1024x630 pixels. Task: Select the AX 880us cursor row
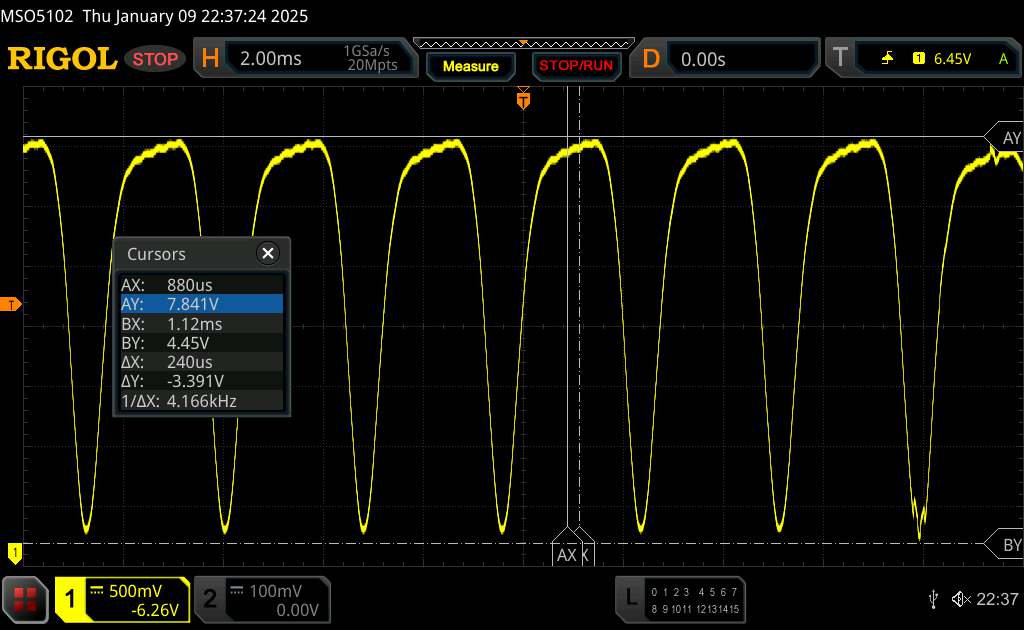[200, 285]
